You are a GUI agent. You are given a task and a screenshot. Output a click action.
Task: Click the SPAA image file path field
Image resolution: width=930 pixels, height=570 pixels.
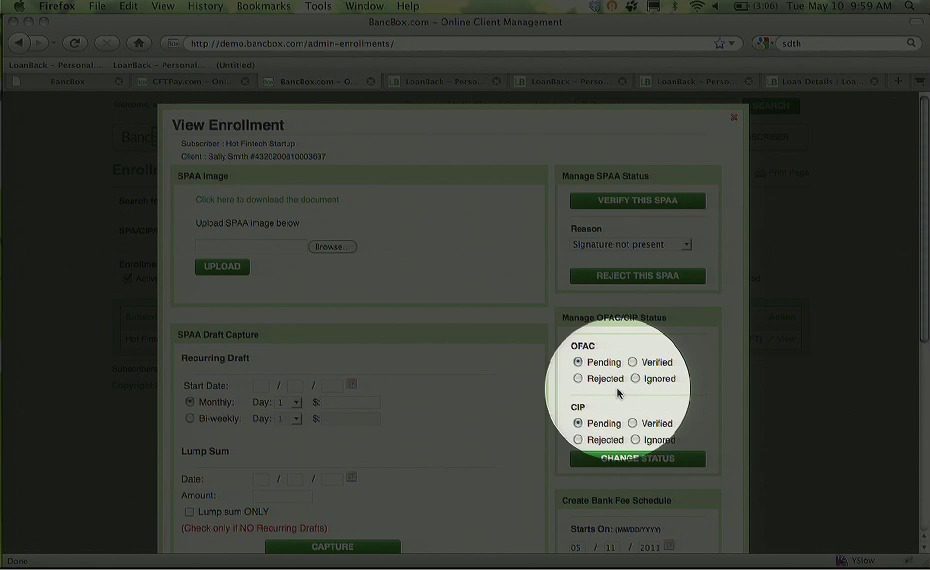coord(251,247)
